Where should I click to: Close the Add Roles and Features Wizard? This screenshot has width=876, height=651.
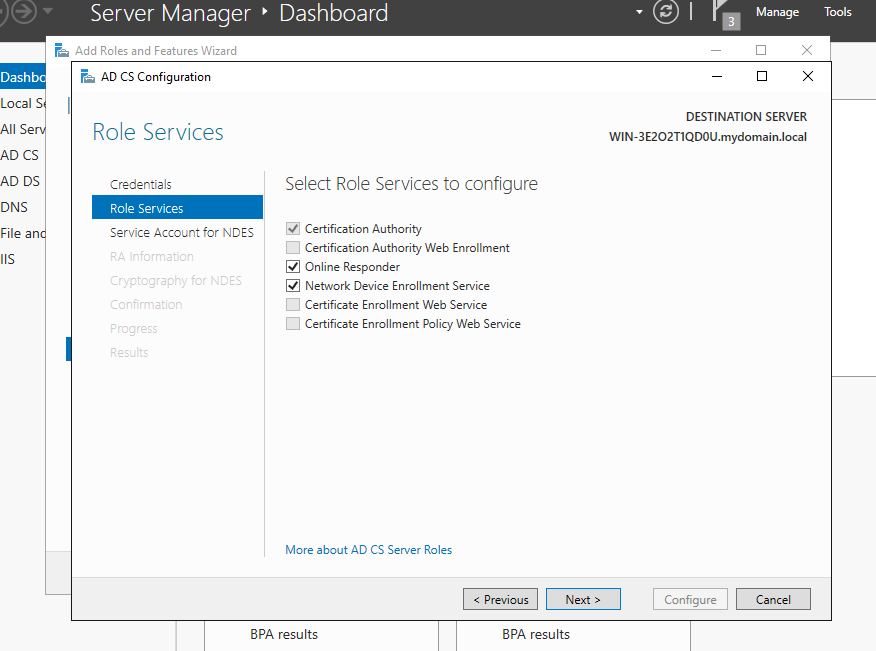[807, 50]
